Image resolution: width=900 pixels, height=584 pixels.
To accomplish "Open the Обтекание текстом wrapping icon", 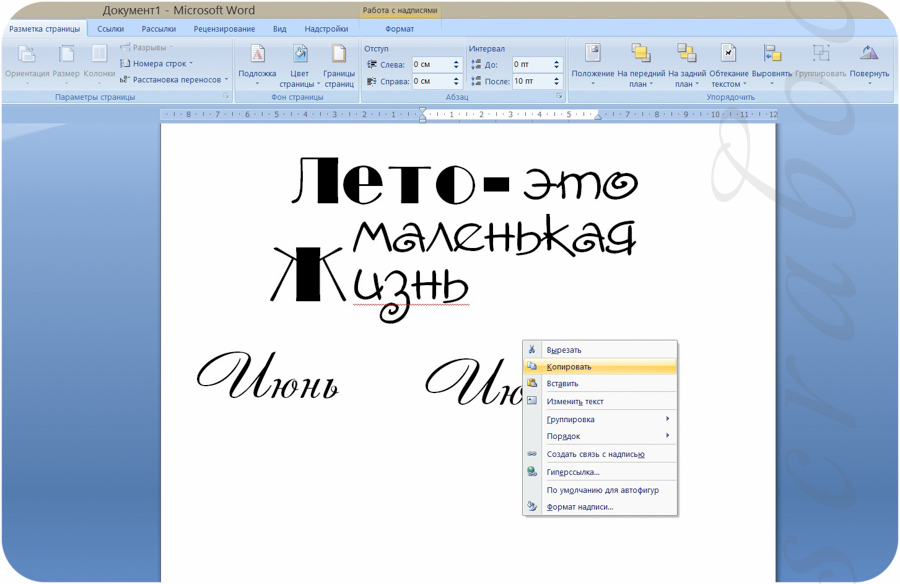I will 728,53.
